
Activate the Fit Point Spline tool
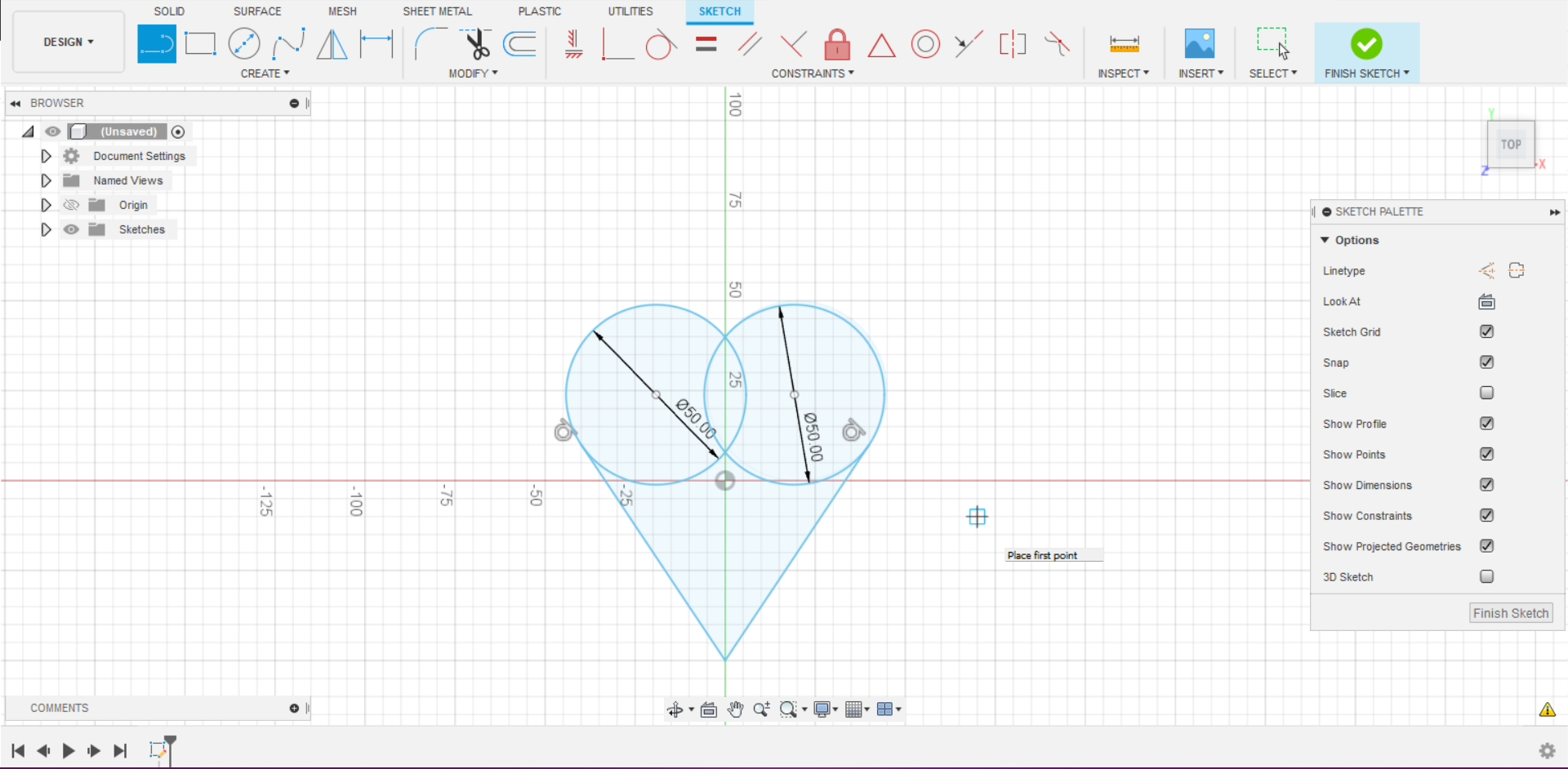(x=289, y=43)
